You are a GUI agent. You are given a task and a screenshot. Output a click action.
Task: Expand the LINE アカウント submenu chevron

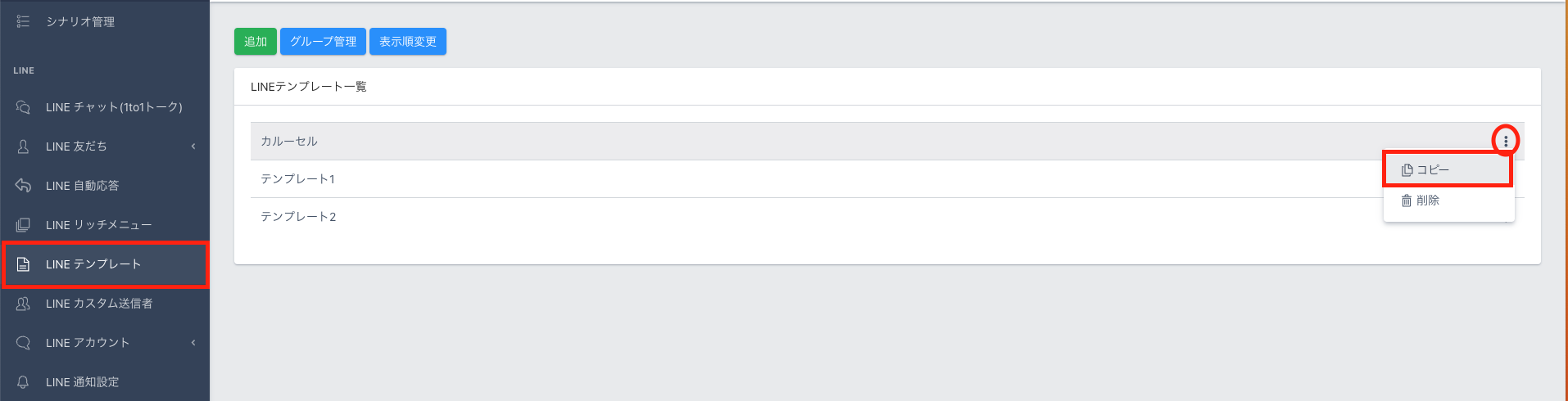(193, 343)
